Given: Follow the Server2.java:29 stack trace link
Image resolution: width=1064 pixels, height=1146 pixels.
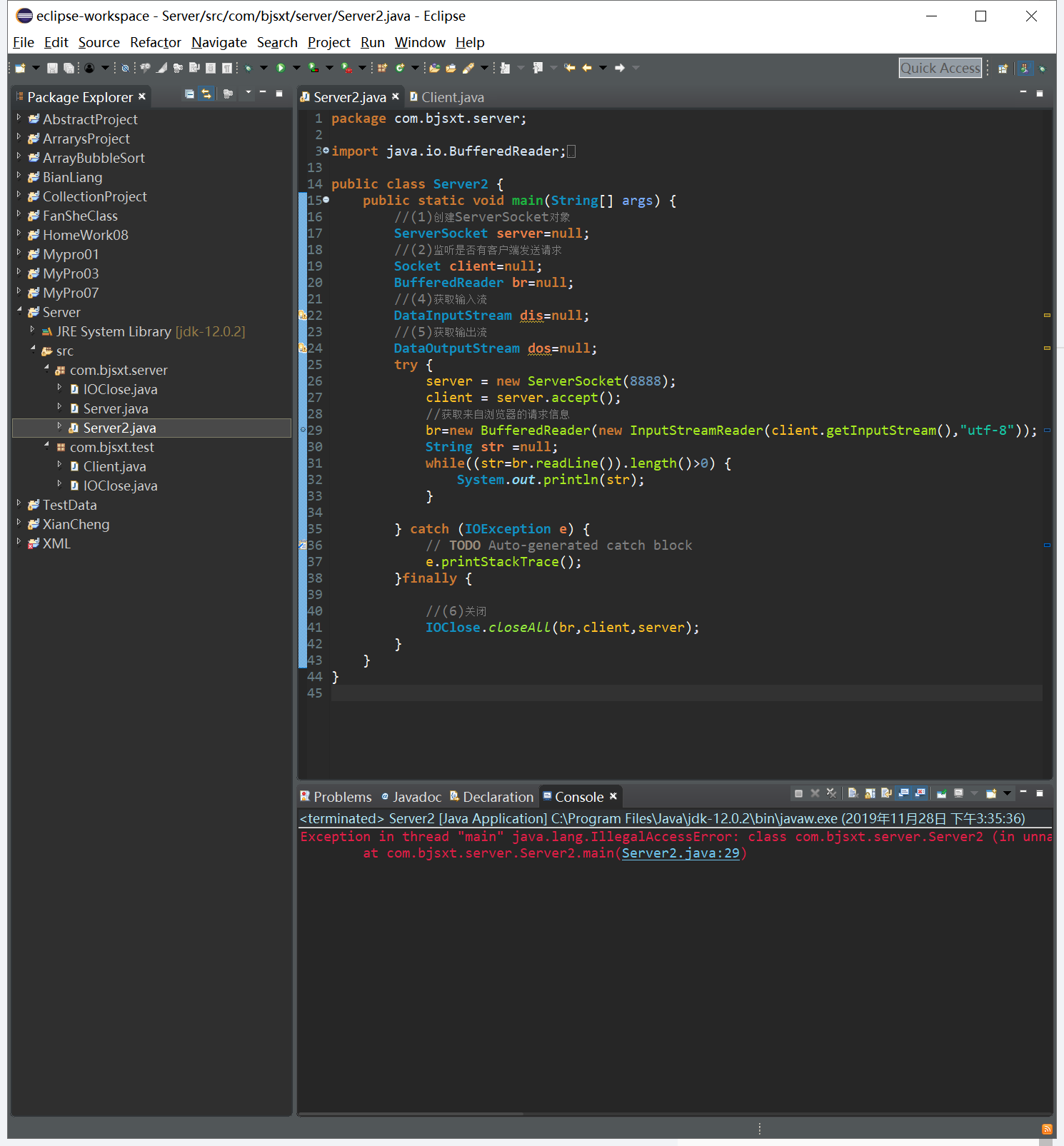Looking at the screenshot, I should 681,853.
